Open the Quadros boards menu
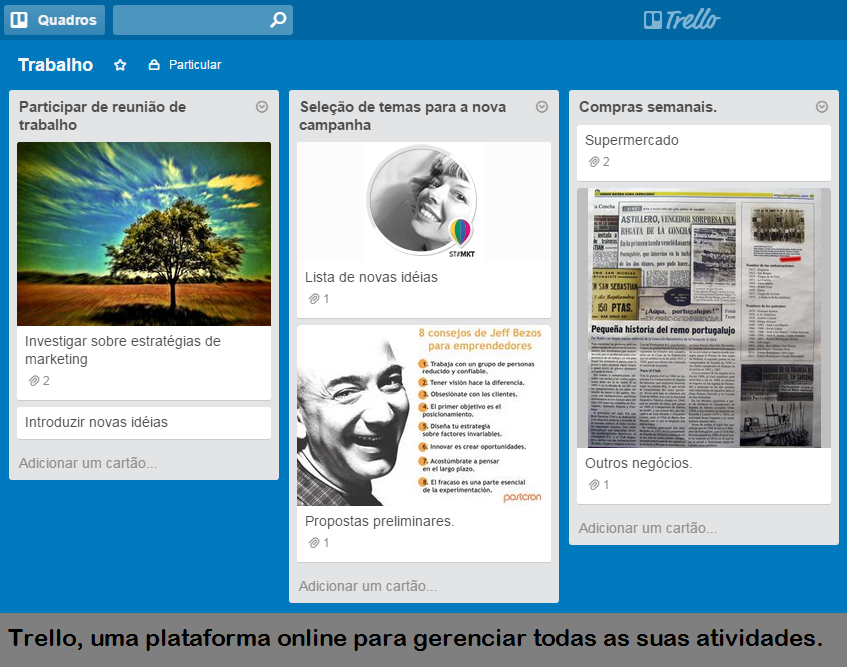Image resolution: width=847 pixels, height=667 pixels. tap(55, 20)
